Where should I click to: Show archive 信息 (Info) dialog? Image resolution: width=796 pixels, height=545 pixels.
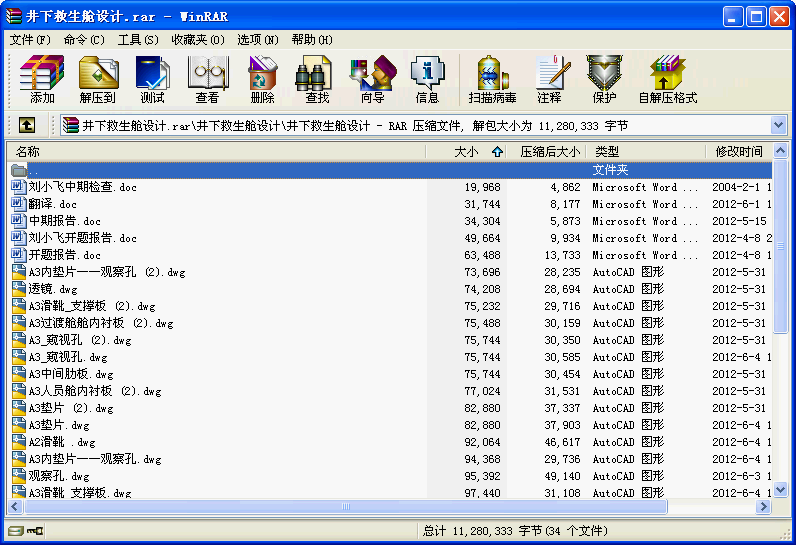click(427, 80)
